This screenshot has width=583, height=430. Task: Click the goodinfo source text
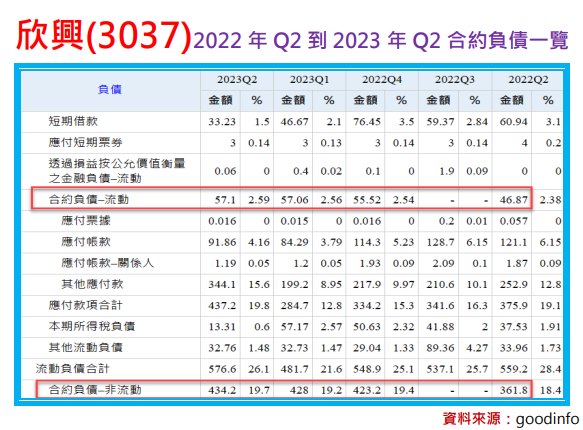coord(547,420)
